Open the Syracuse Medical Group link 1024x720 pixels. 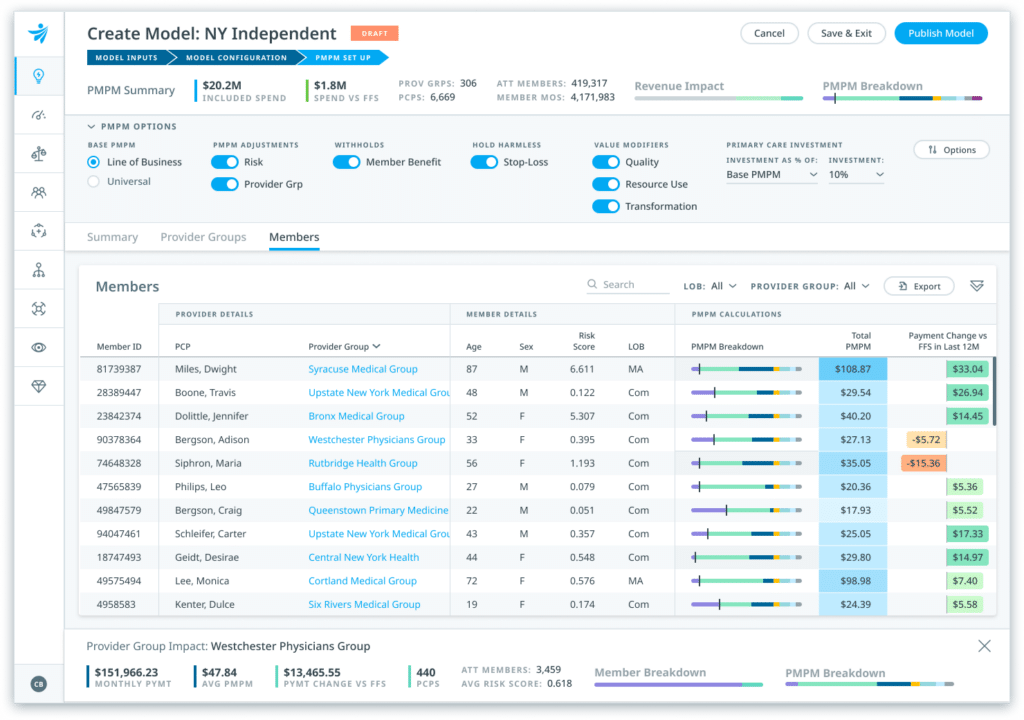[364, 367]
